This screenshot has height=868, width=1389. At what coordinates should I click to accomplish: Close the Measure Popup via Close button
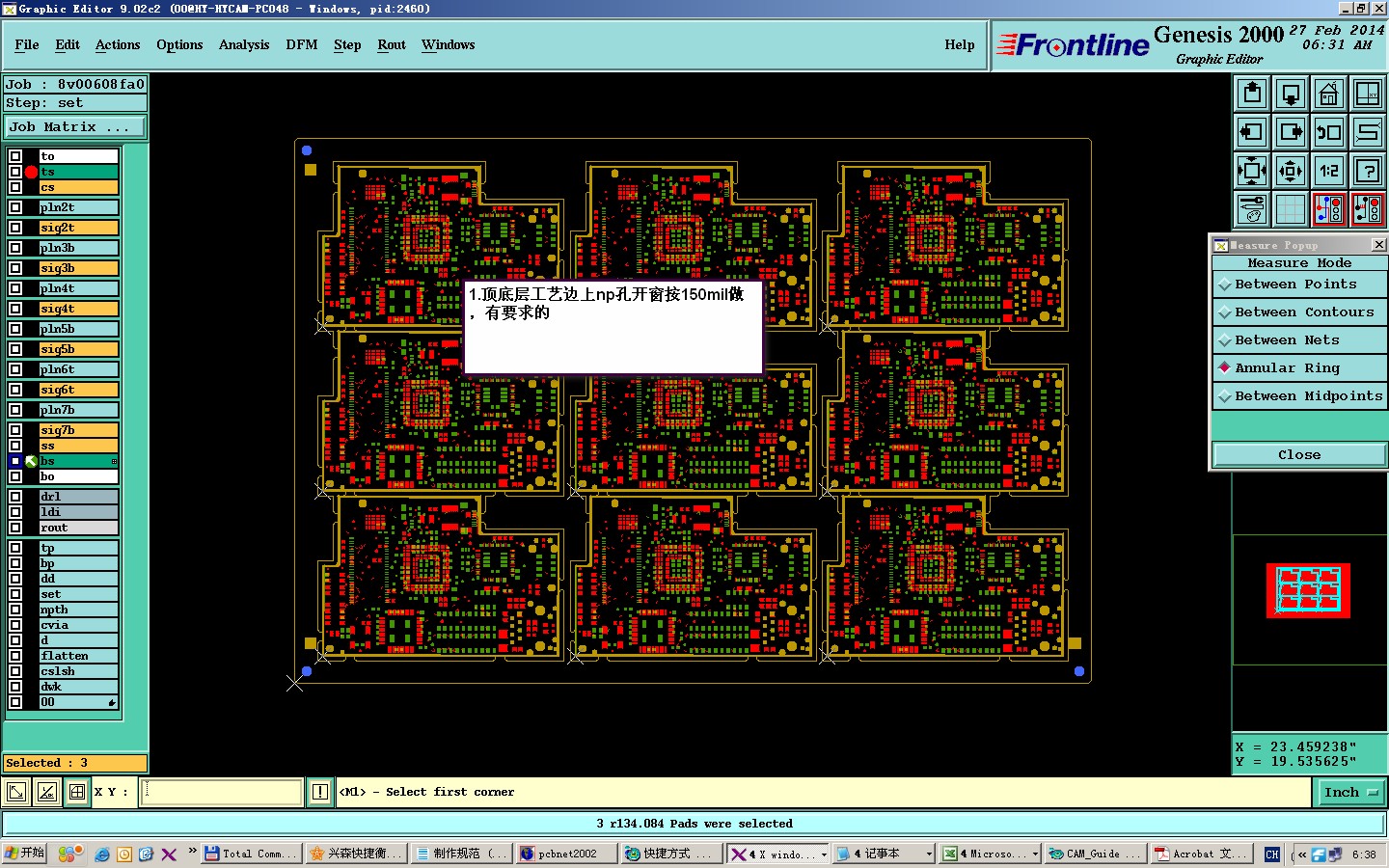coord(1299,455)
